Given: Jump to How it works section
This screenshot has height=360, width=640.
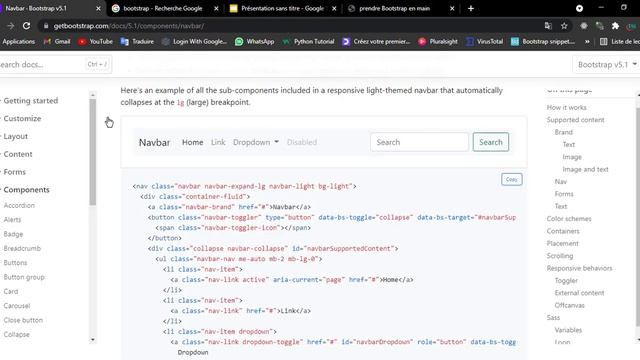Looking at the screenshot, I should click(x=567, y=107).
